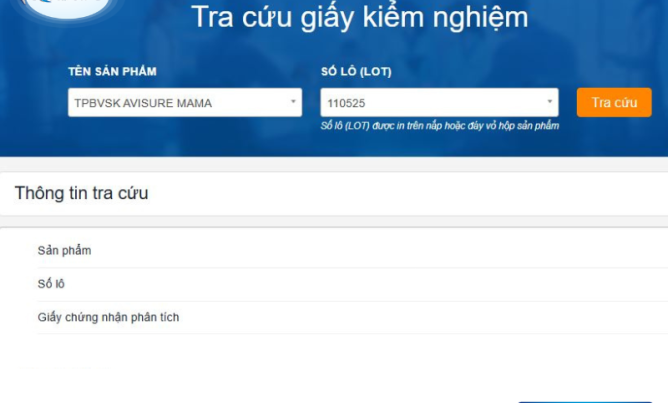Open the lot number 110525 dropdown
Image resolution: width=668 pixels, height=403 pixels.
coord(439,102)
